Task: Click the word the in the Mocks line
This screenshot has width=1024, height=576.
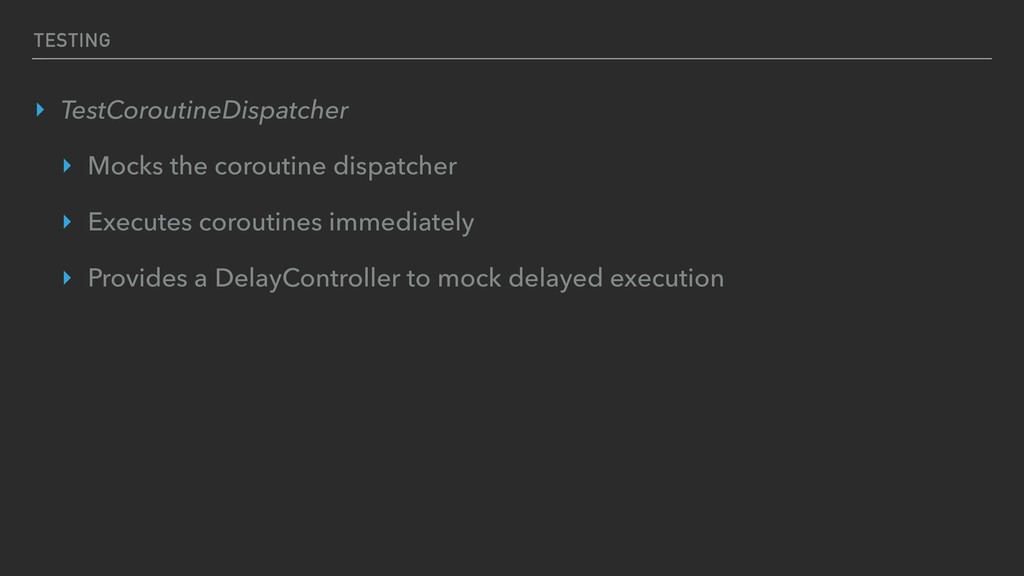Action: click(x=189, y=166)
